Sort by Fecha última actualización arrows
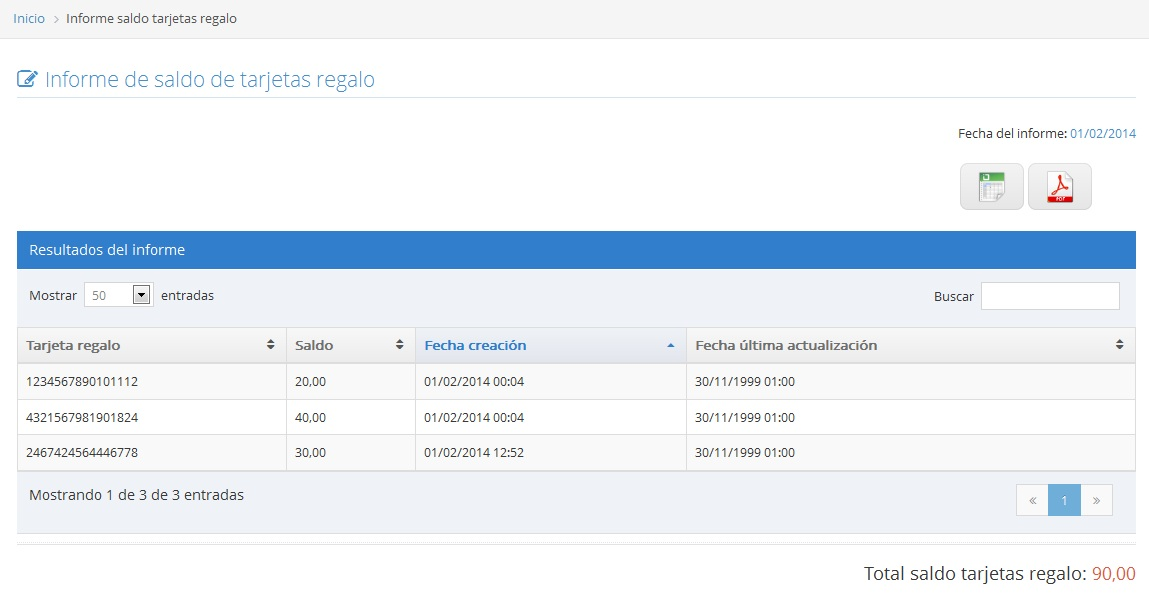Viewport: 1149px width, 603px height. pyautogui.click(x=1119, y=345)
